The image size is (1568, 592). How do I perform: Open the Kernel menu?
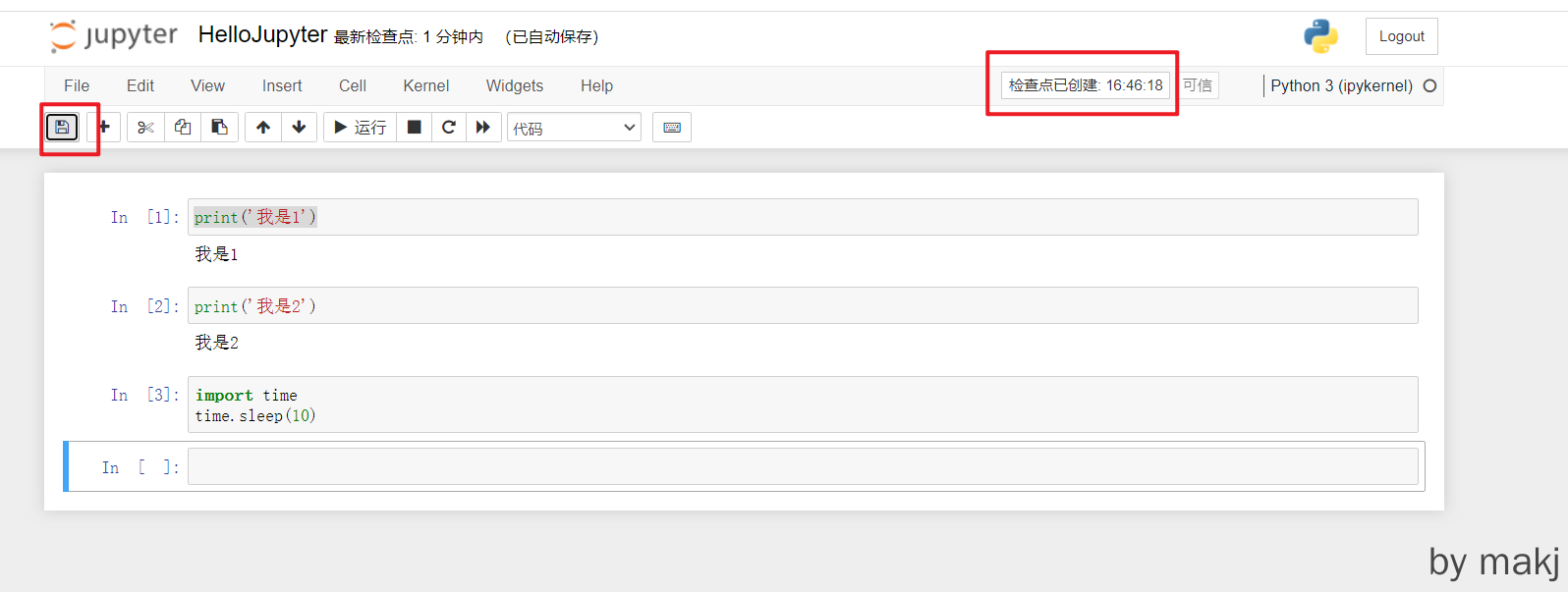point(425,86)
